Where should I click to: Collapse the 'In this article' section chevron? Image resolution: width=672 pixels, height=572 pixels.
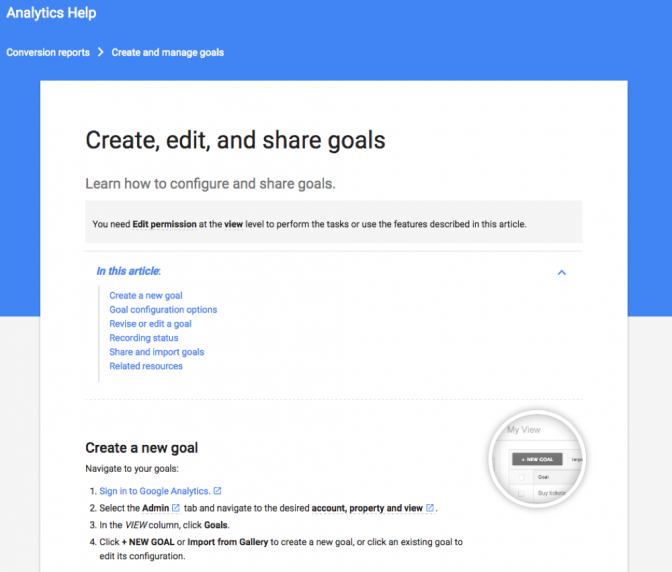pyautogui.click(x=562, y=272)
